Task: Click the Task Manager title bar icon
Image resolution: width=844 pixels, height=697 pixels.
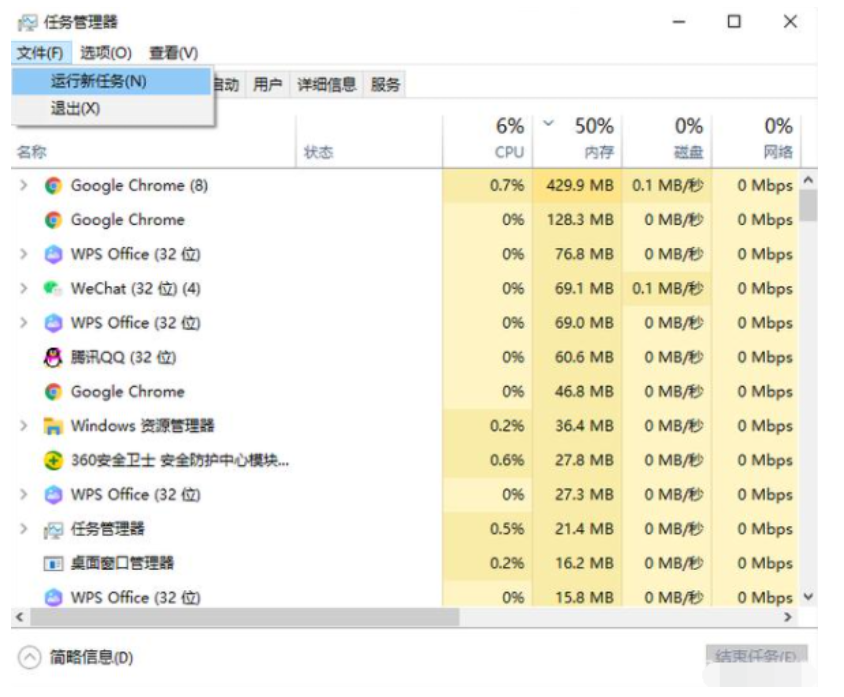Action: click(27, 23)
